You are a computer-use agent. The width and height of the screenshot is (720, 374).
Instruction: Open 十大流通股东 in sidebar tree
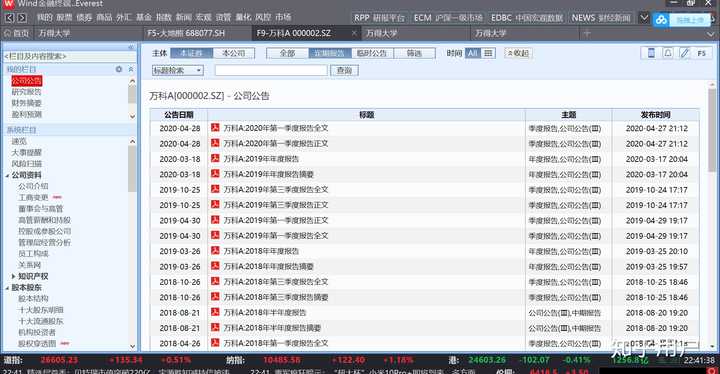point(40,321)
